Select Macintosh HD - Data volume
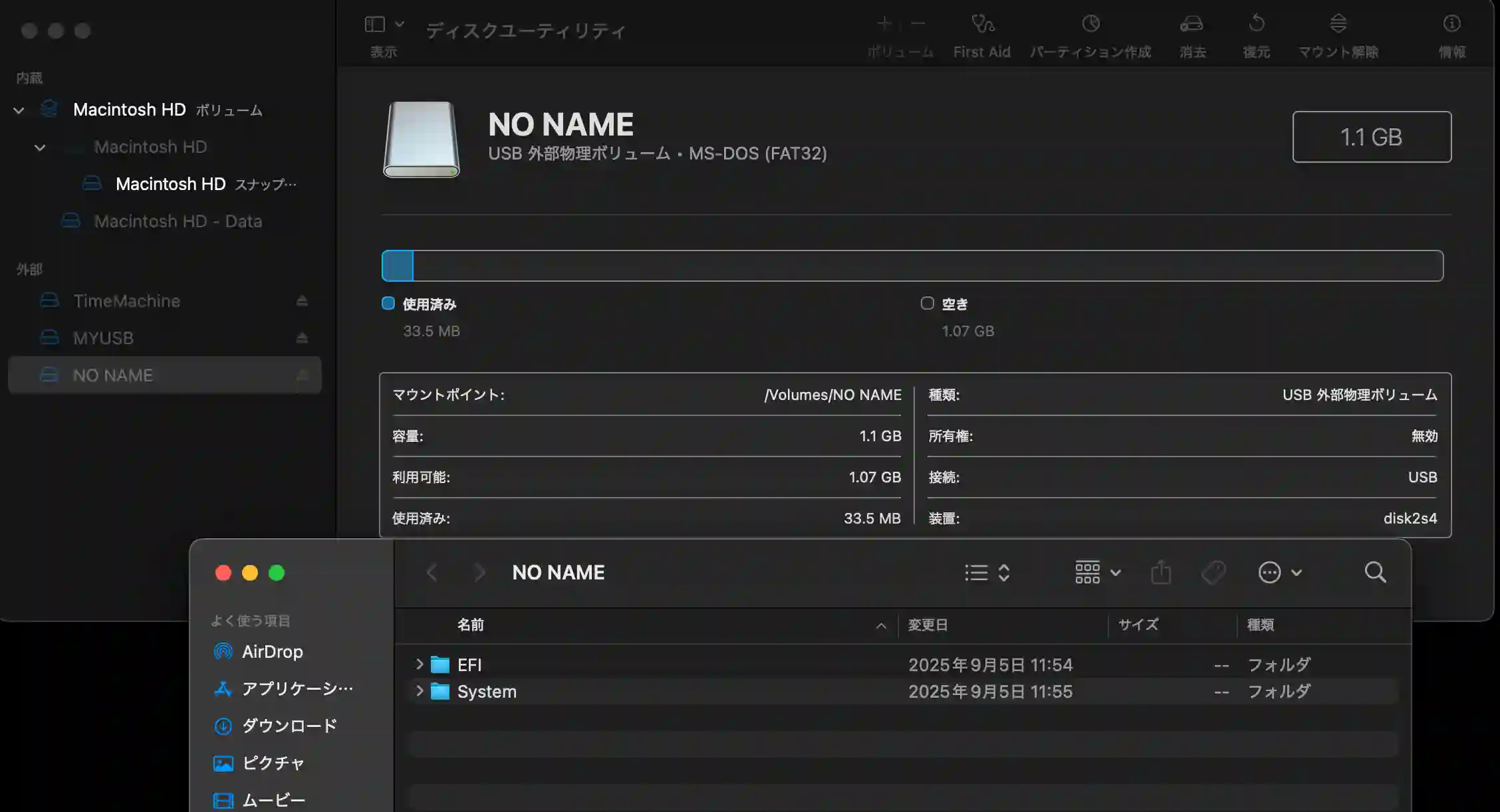This screenshot has height=812, width=1500. pos(162,221)
